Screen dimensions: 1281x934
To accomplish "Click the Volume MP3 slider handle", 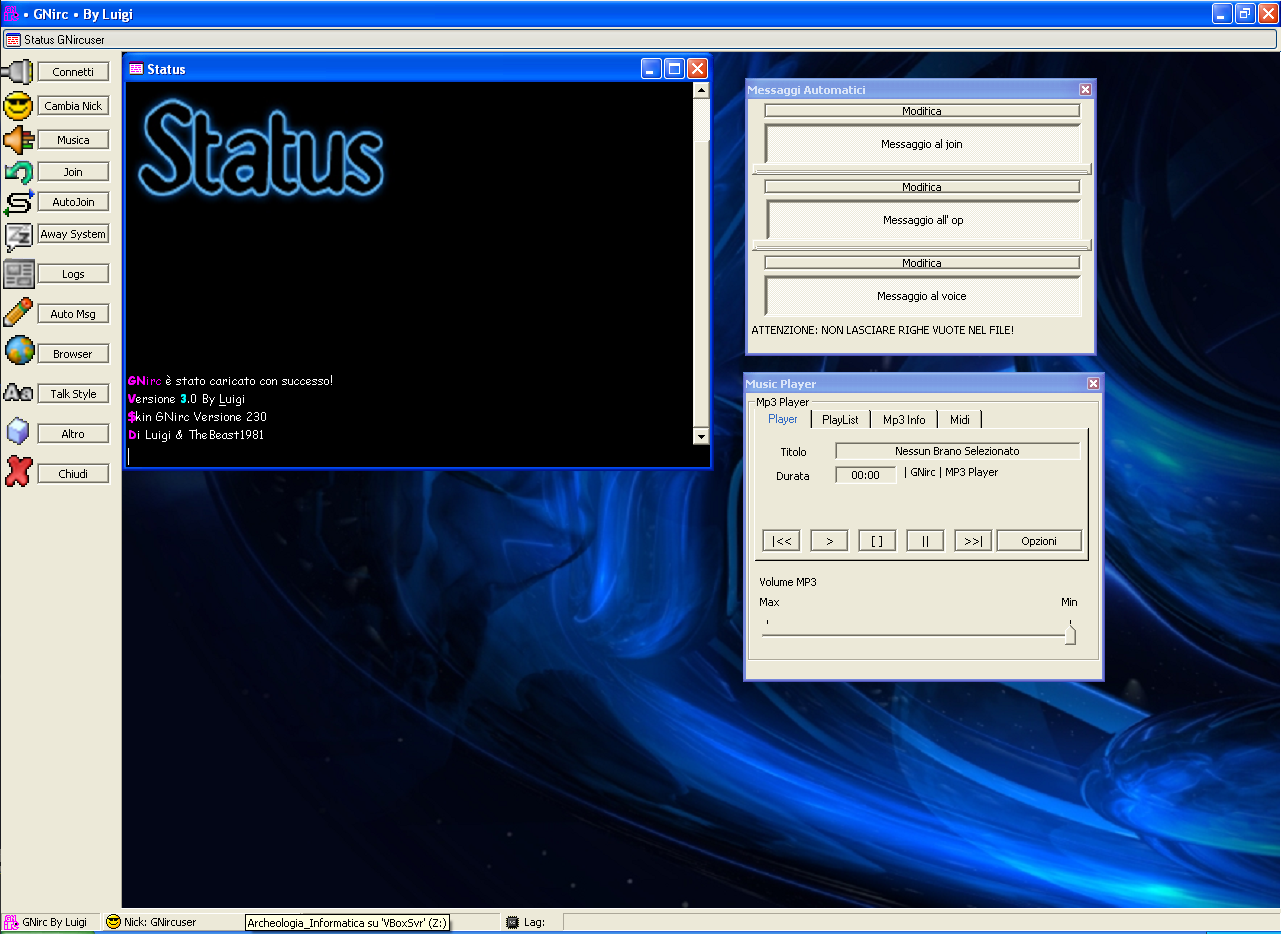I will (1070, 634).
